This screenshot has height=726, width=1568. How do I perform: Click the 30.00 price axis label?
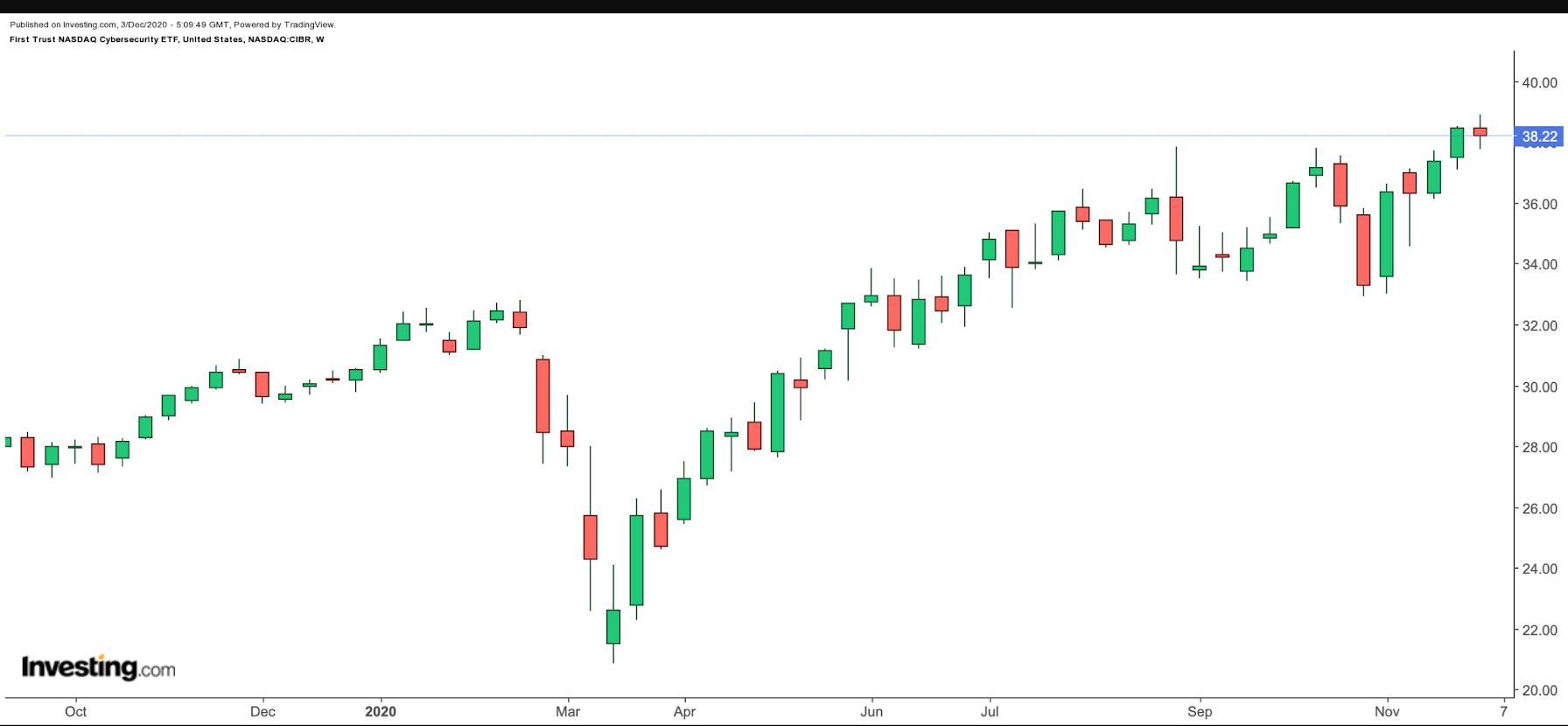tap(1539, 387)
